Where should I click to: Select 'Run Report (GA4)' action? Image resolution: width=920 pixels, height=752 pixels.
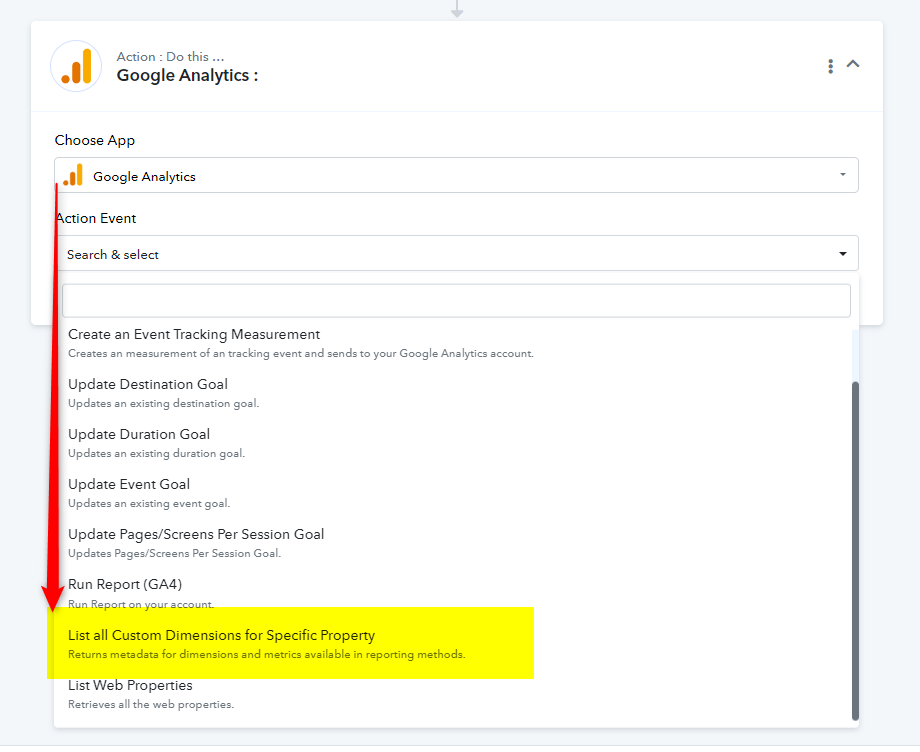click(125, 585)
